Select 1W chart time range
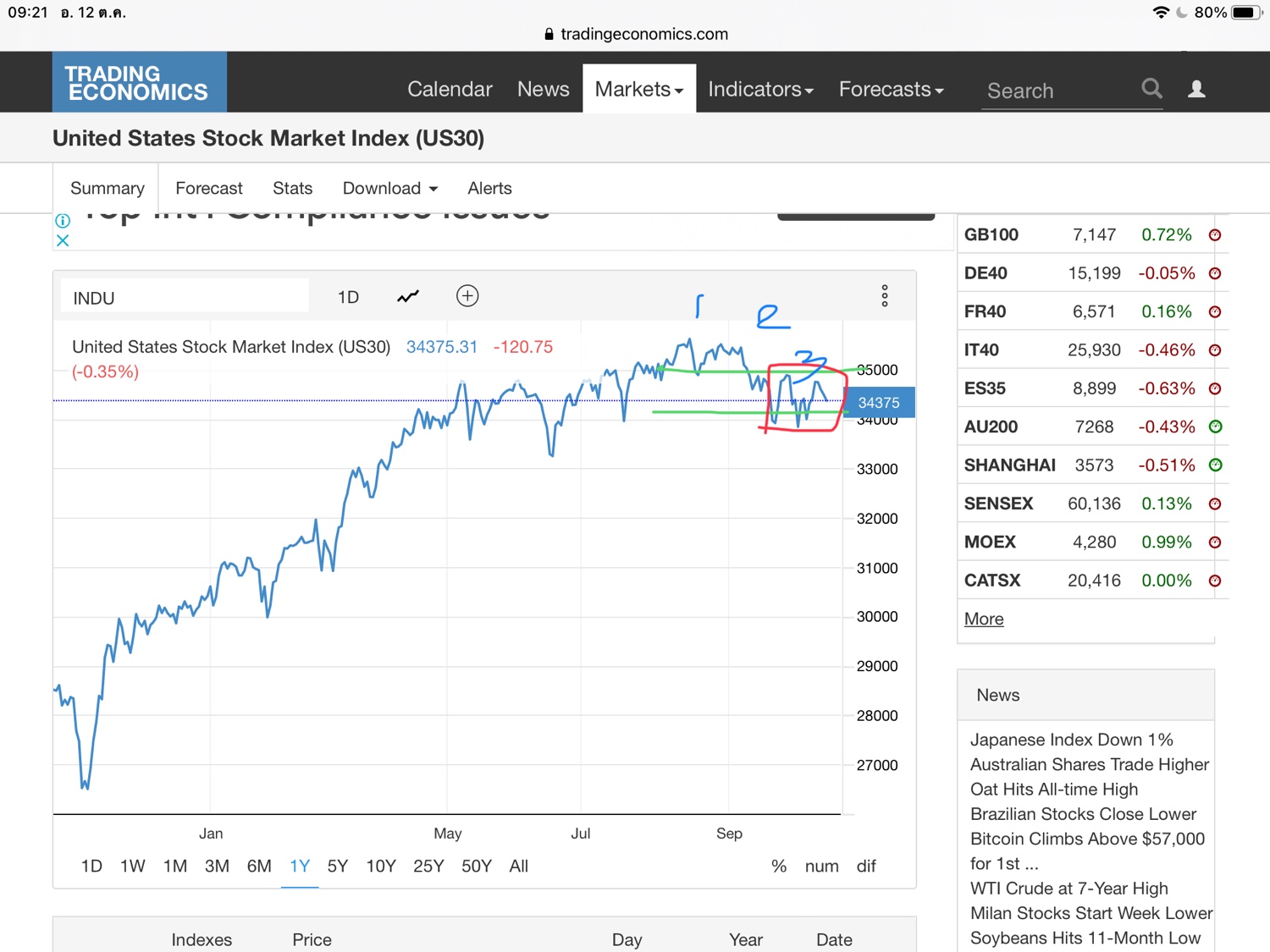The width and height of the screenshot is (1270, 952). 133,866
